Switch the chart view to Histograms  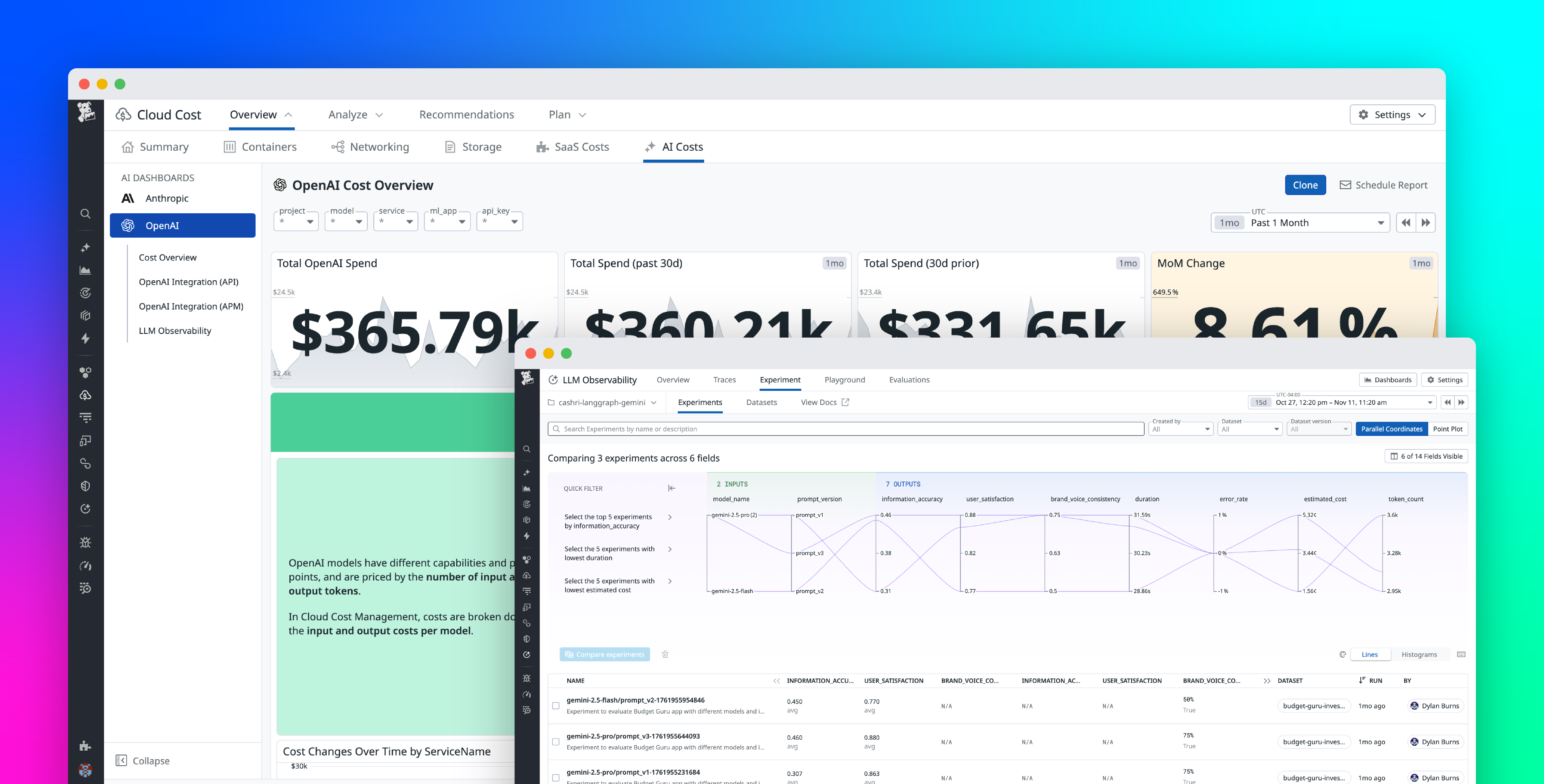click(x=1419, y=654)
